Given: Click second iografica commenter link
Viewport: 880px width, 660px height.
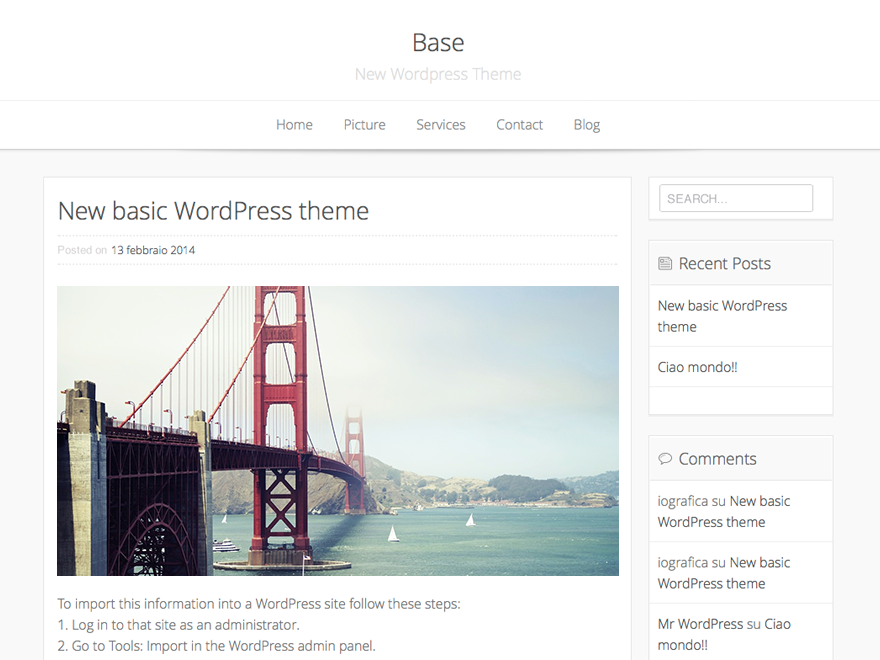Looking at the screenshot, I should pyautogui.click(x=682, y=562).
